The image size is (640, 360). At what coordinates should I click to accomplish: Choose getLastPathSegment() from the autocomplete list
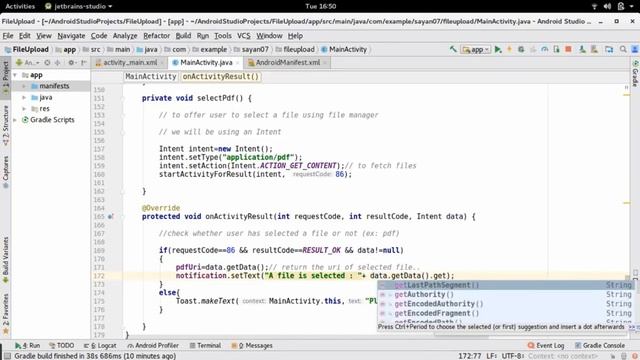[x=506, y=285]
